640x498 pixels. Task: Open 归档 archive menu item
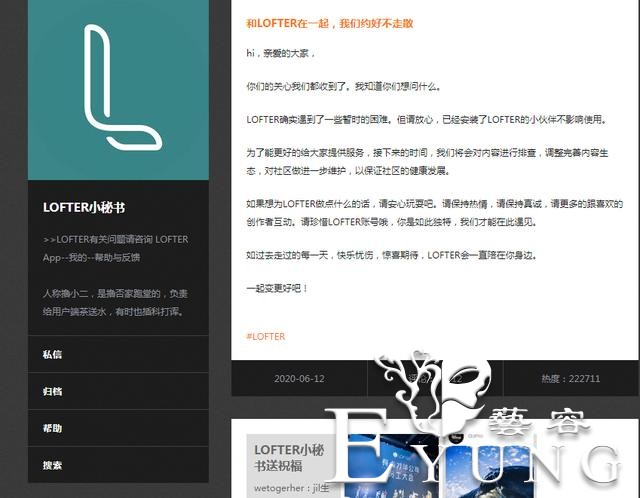[118, 391]
